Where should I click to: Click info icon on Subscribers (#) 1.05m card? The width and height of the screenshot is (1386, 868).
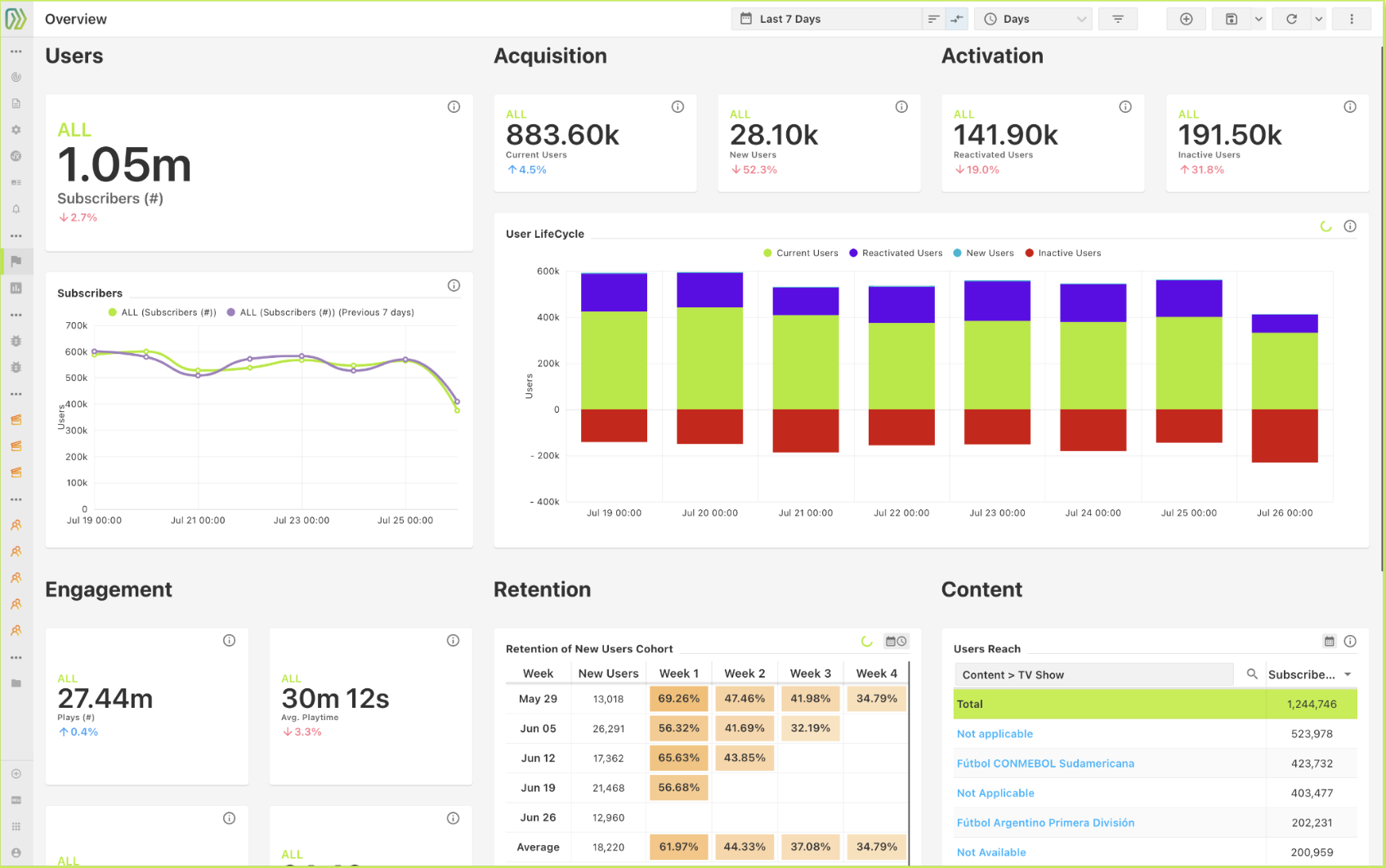(x=454, y=107)
